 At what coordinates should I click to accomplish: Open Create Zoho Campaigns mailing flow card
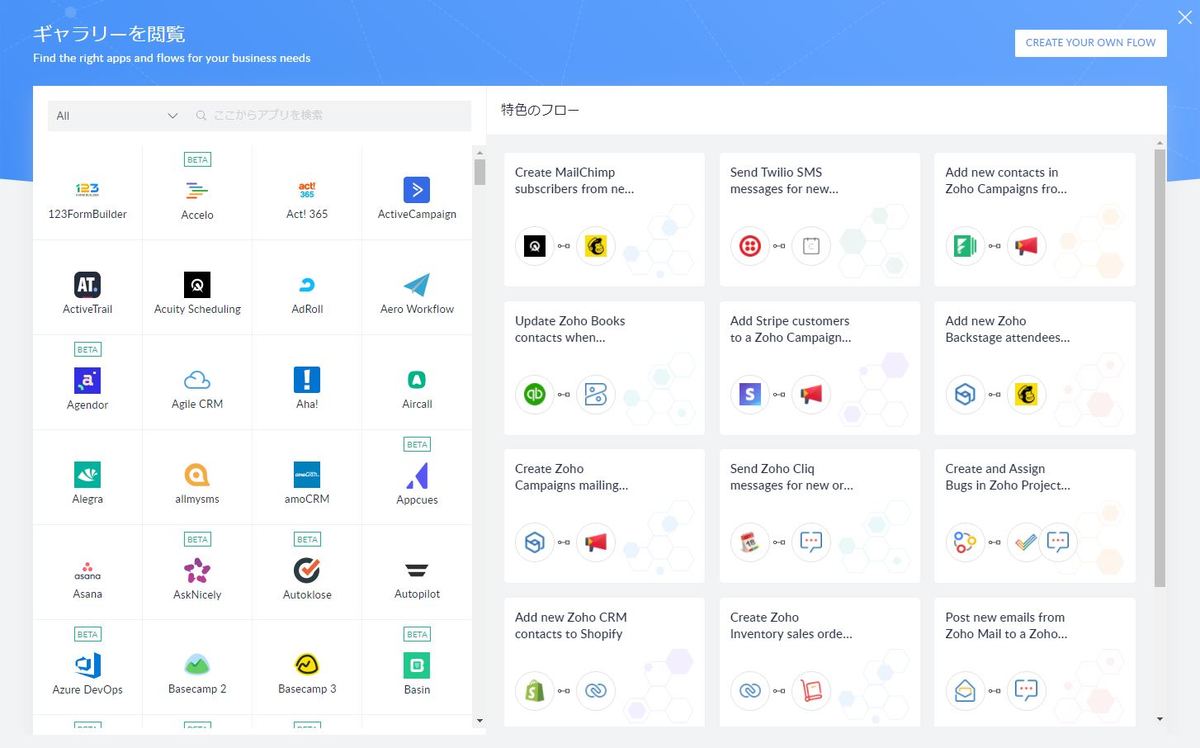604,516
